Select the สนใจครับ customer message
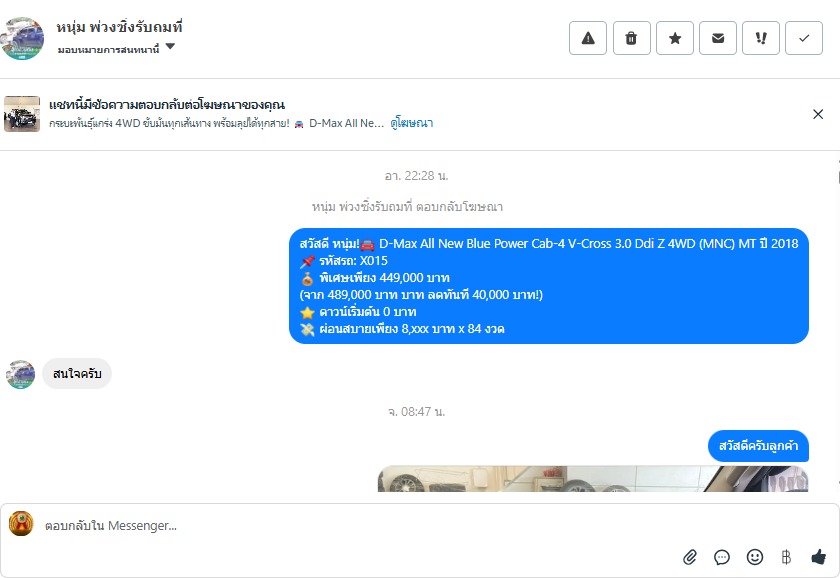 click(77, 373)
